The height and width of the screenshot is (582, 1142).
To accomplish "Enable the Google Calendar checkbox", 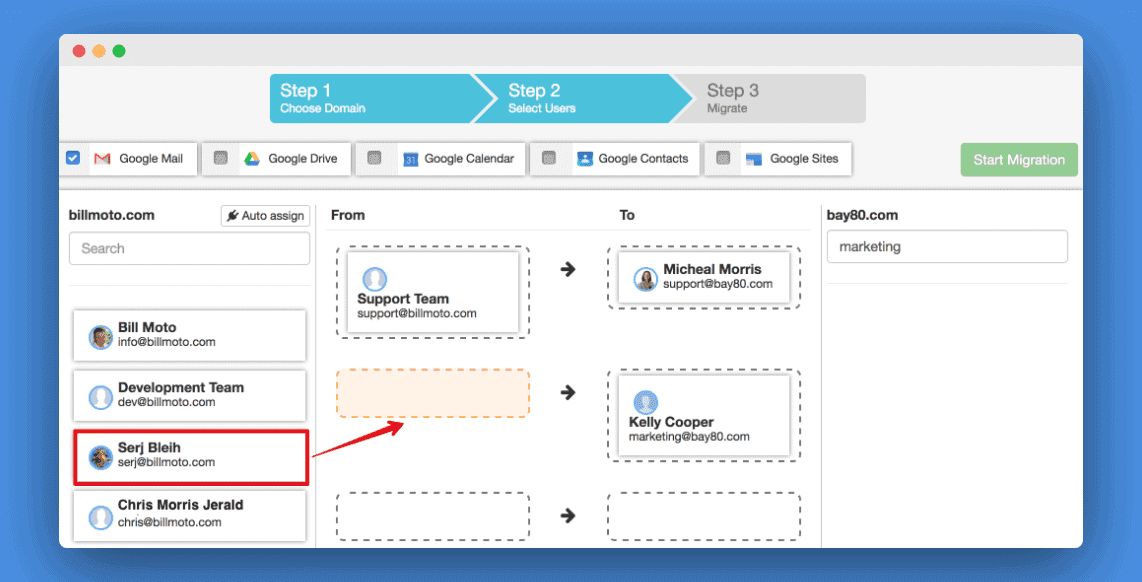I will click(375, 157).
